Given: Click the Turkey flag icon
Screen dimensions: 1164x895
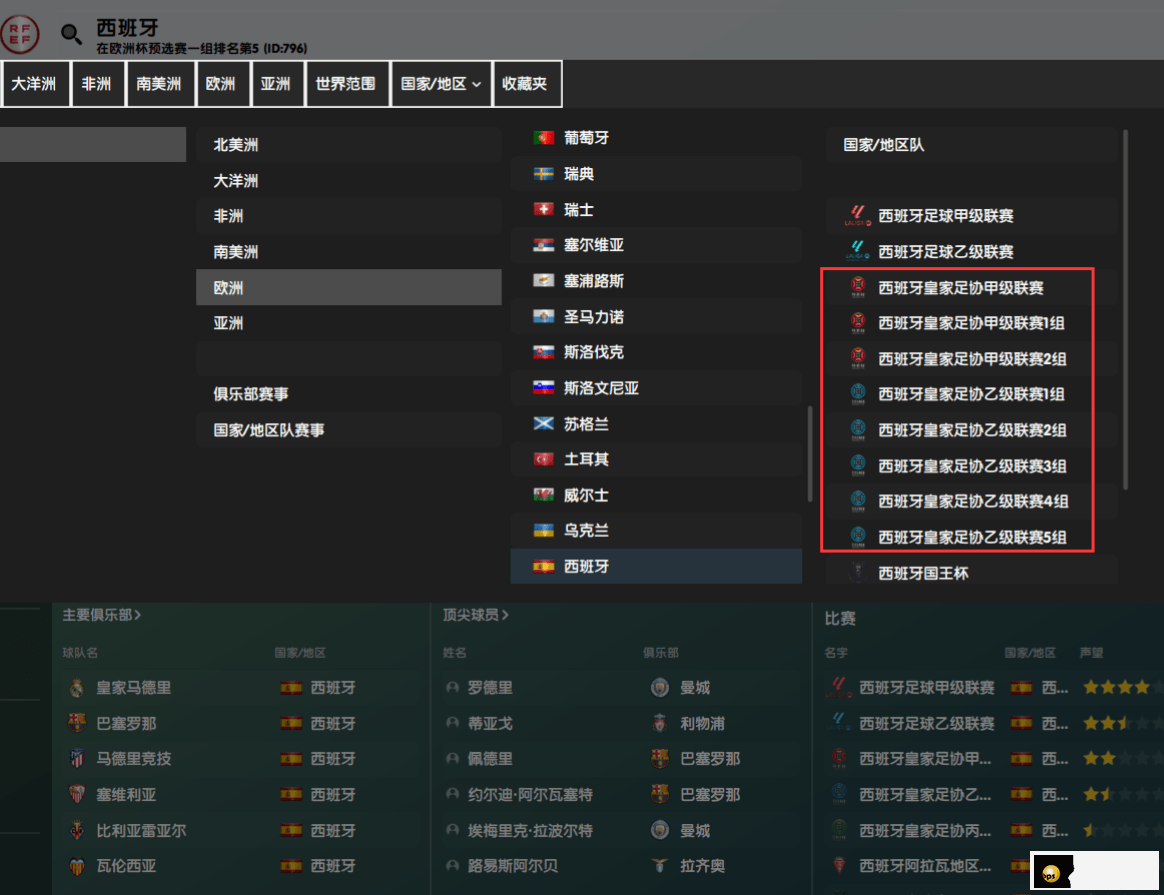Looking at the screenshot, I should (x=543, y=459).
